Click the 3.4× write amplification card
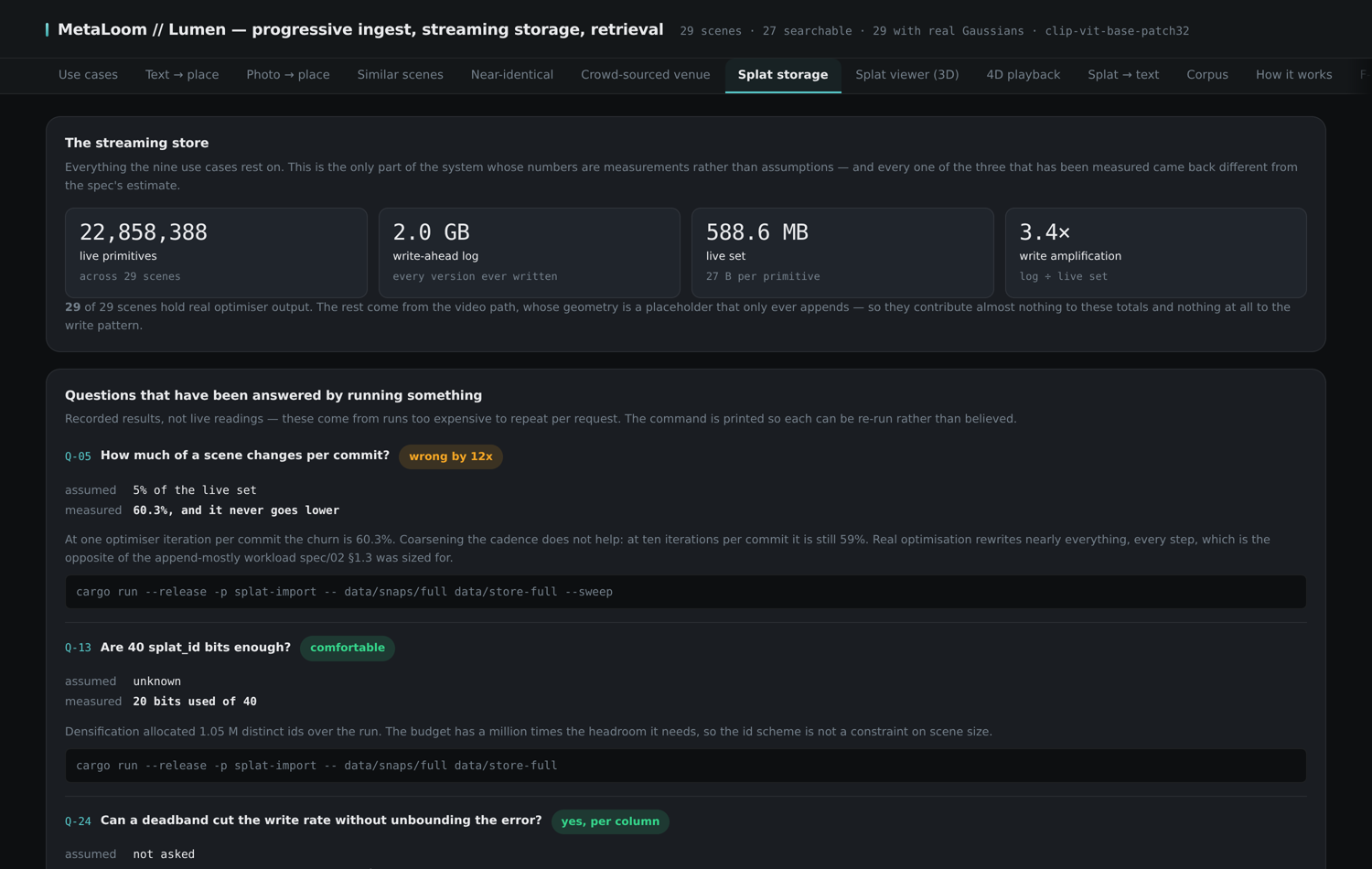The image size is (1372, 869). click(1156, 252)
